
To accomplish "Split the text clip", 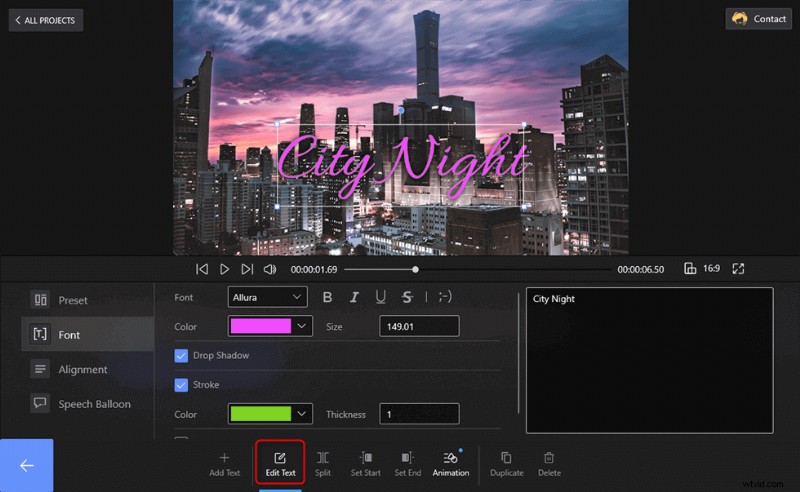I will (x=323, y=464).
